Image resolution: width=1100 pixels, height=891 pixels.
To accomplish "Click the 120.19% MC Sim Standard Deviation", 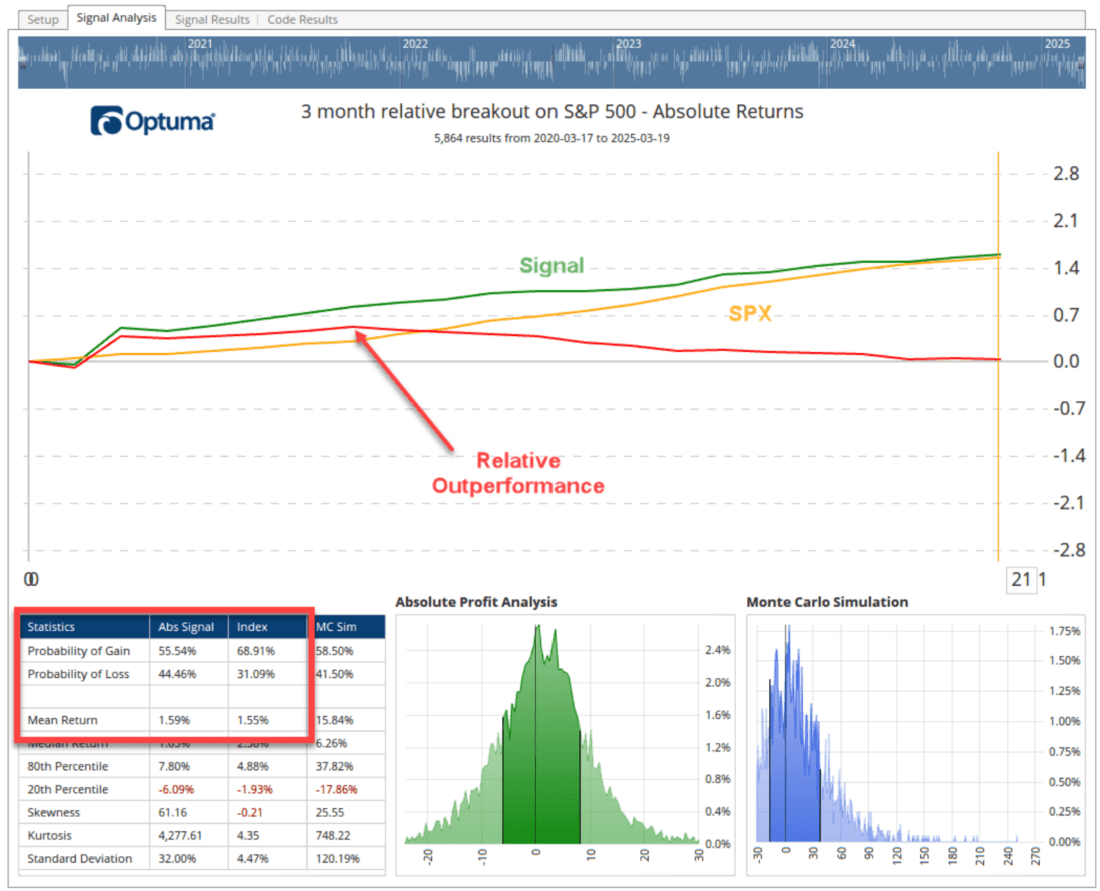I will tap(337, 859).
